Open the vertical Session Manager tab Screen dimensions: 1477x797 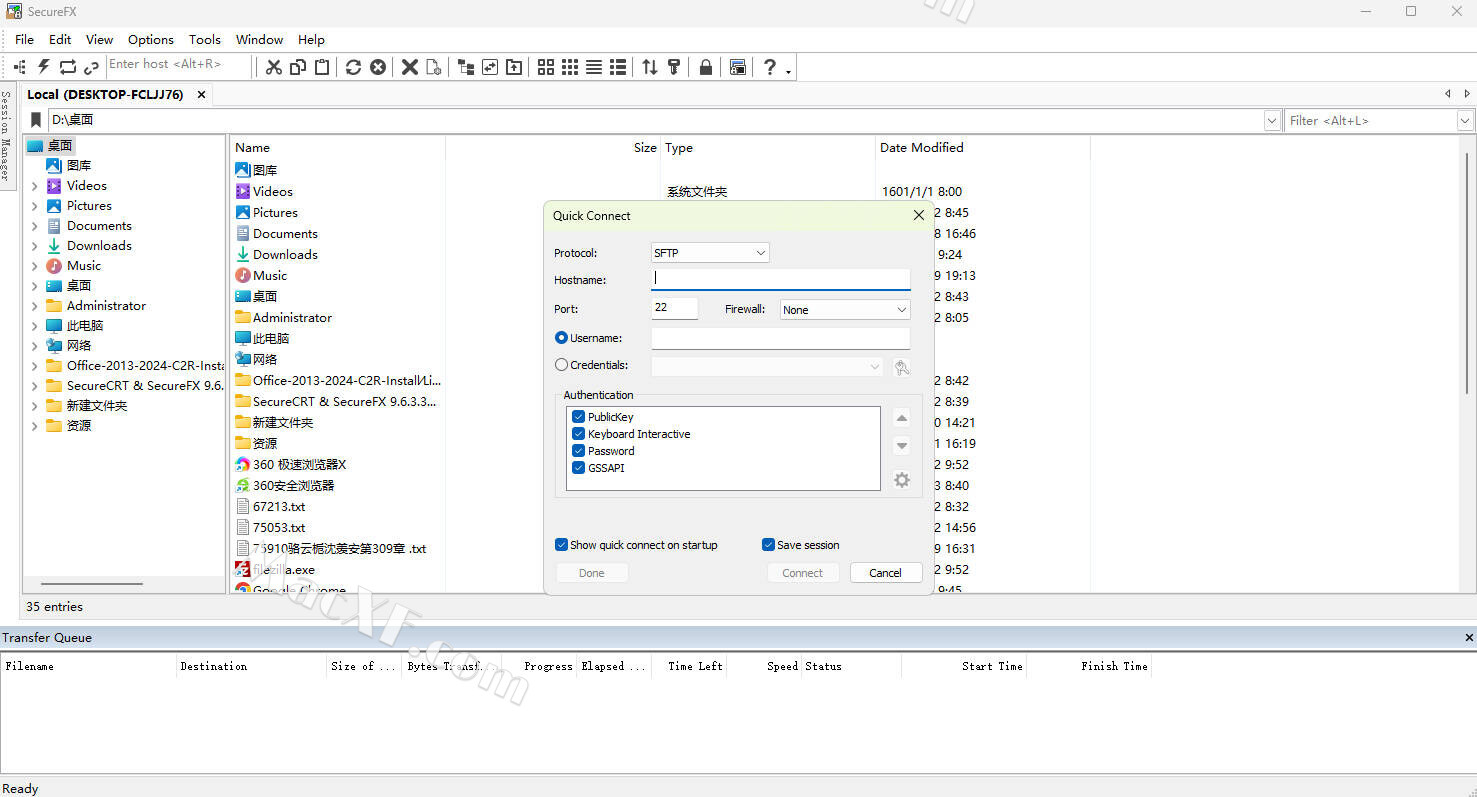point(6,135)
